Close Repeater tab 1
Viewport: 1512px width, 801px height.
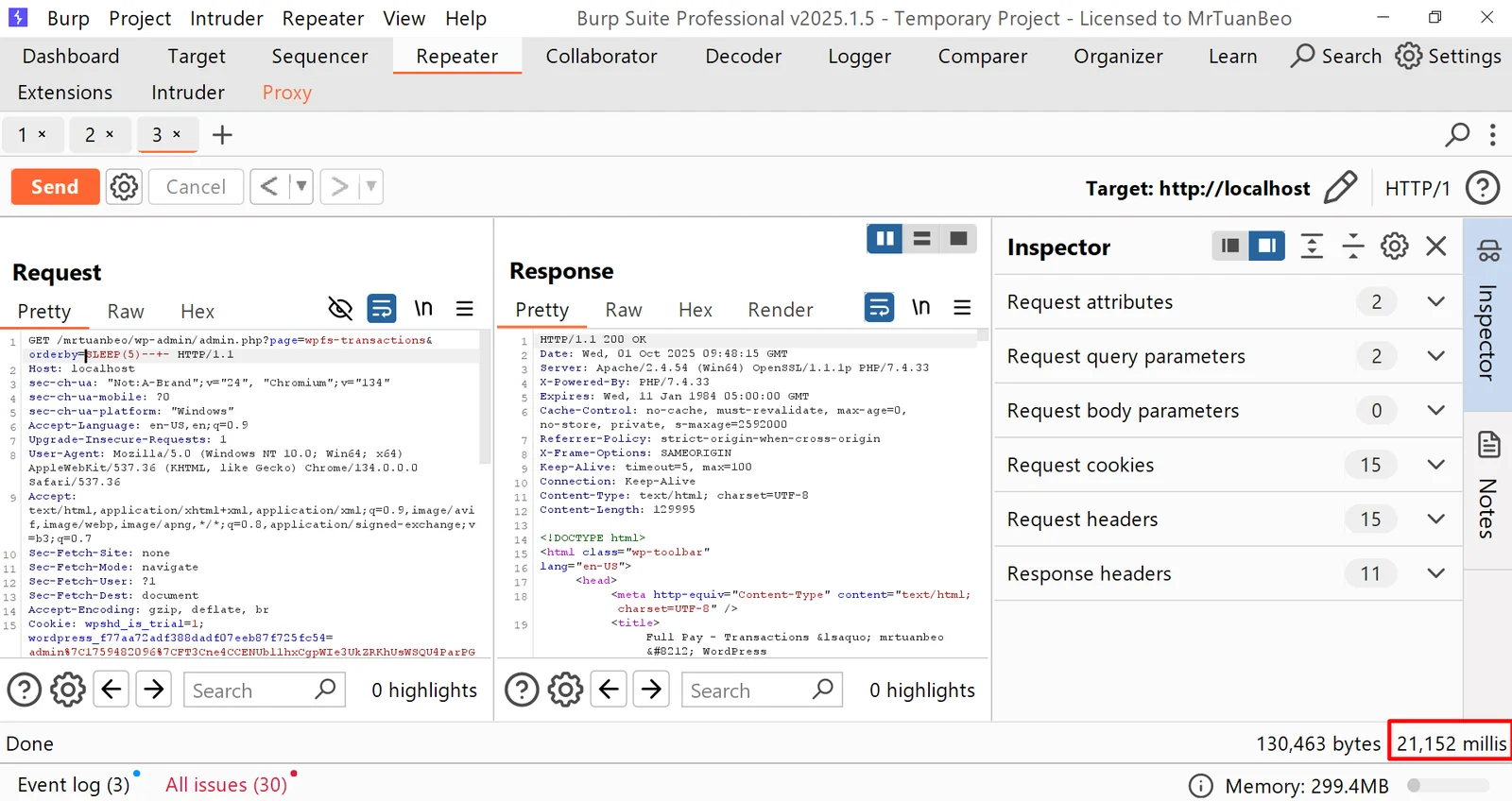pyautogui.click(x=42, y=134)
